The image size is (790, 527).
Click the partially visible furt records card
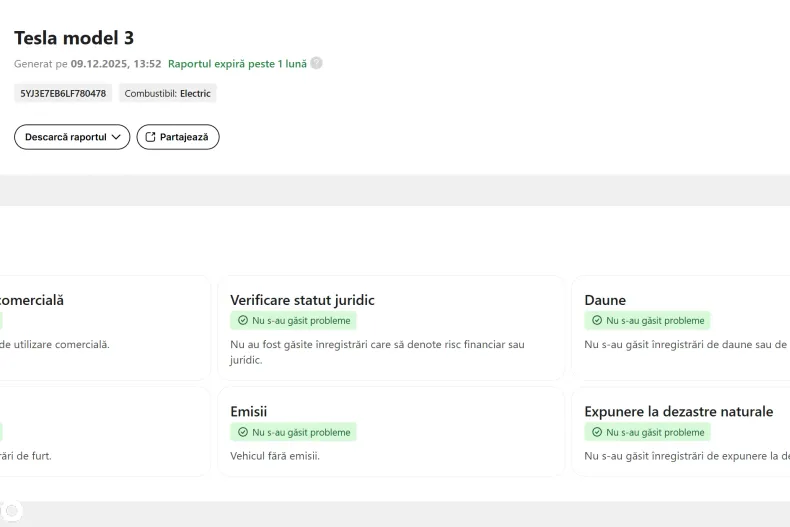pyautogui.click(x=100, y=432)
